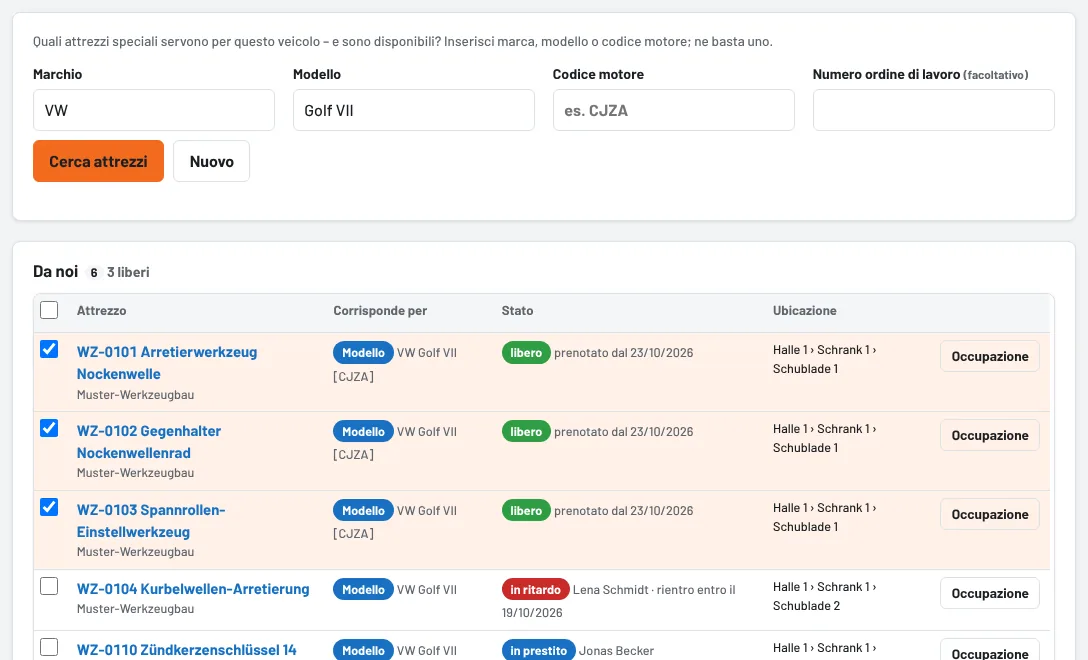Uncheck the WZ-0102 Gegenhalter row checkbox
The width and height of the screenshot is (1088, 660).
click(49, 428)
